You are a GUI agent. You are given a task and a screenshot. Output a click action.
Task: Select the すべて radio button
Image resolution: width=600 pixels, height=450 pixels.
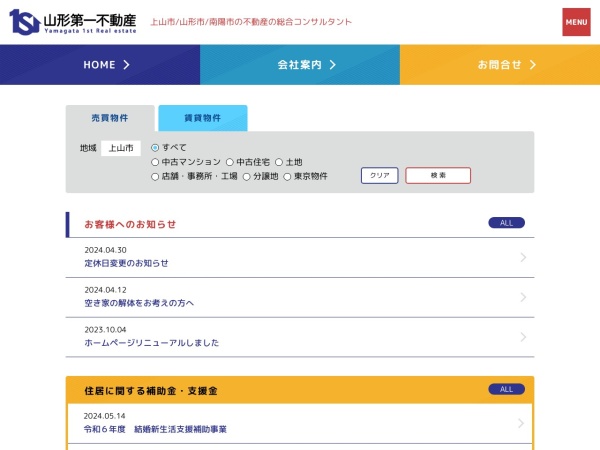coord(155,148)
